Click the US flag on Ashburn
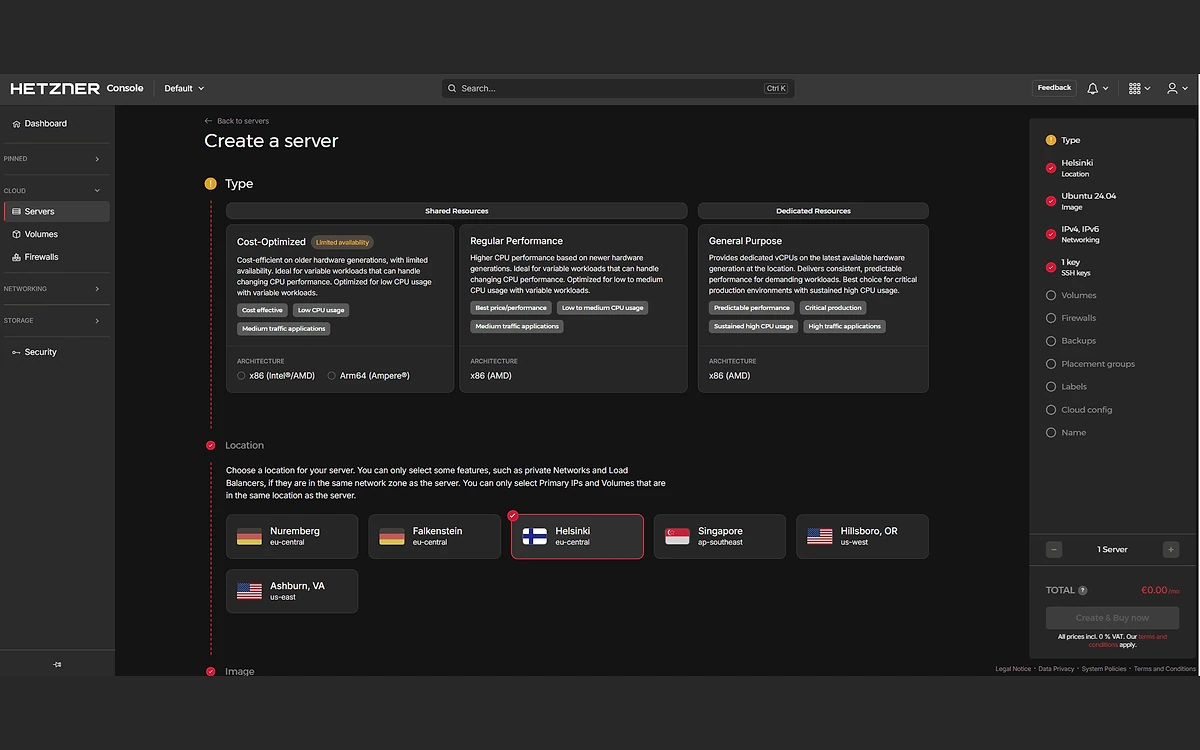The image size is (1200, 750). click(249, 591)
